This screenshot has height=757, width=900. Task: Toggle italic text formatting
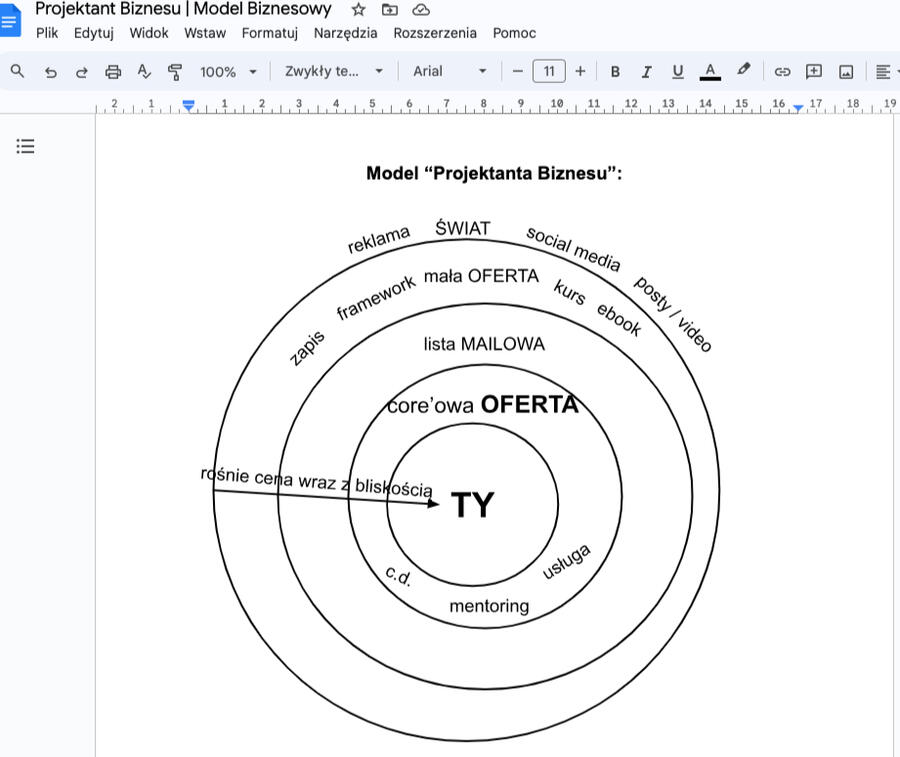(x=646, y=72)
